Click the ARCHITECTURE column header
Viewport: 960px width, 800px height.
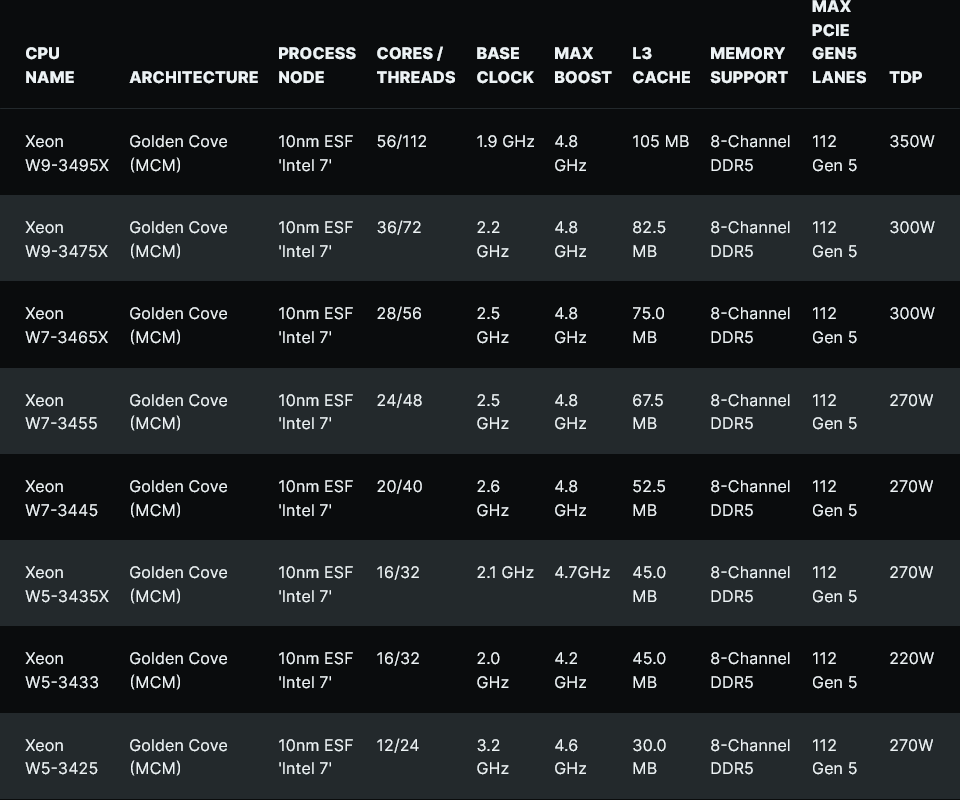point(193,77)
